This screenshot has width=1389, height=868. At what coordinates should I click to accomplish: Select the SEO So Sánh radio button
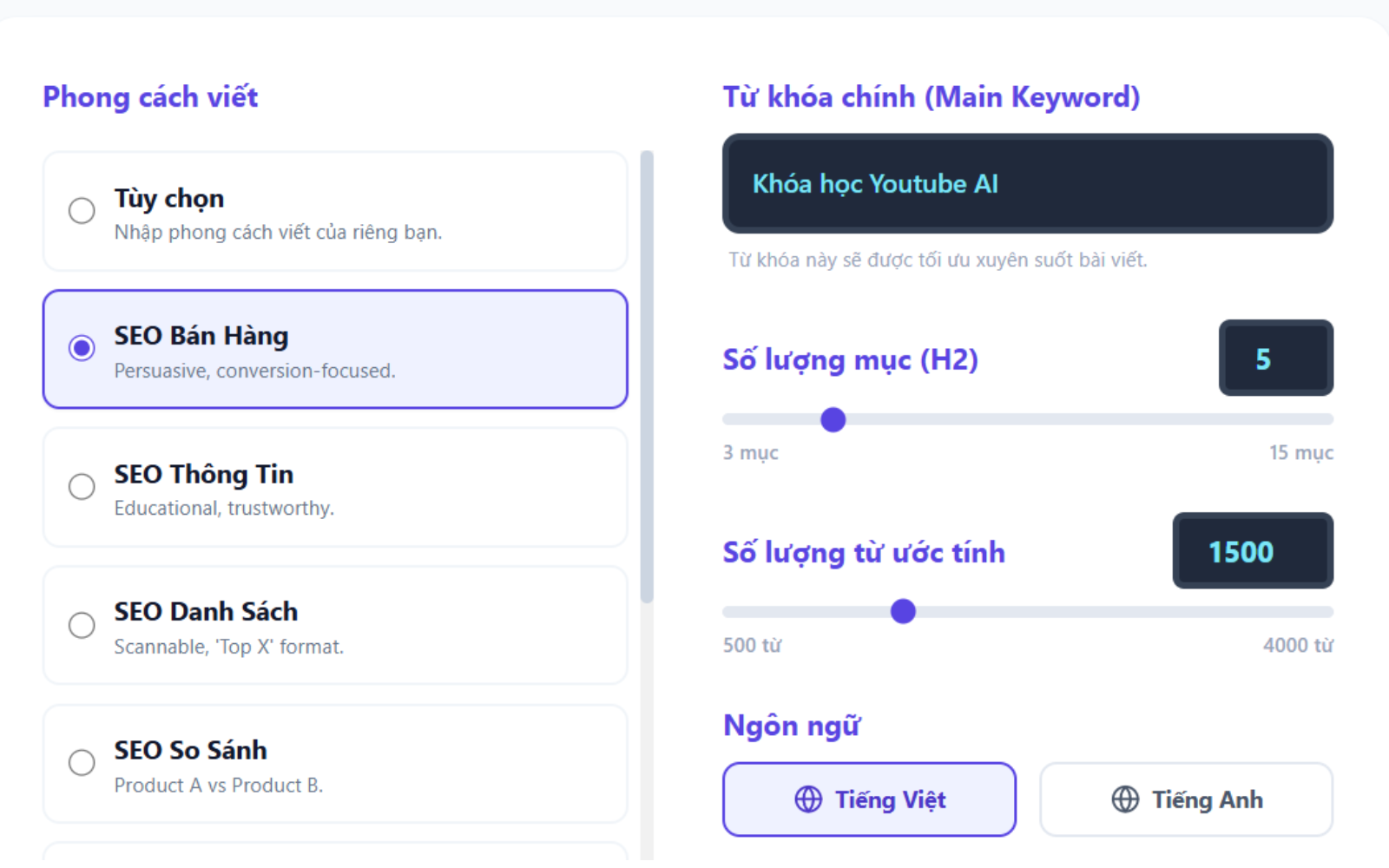pyautogui.click(x=82, y=762)
